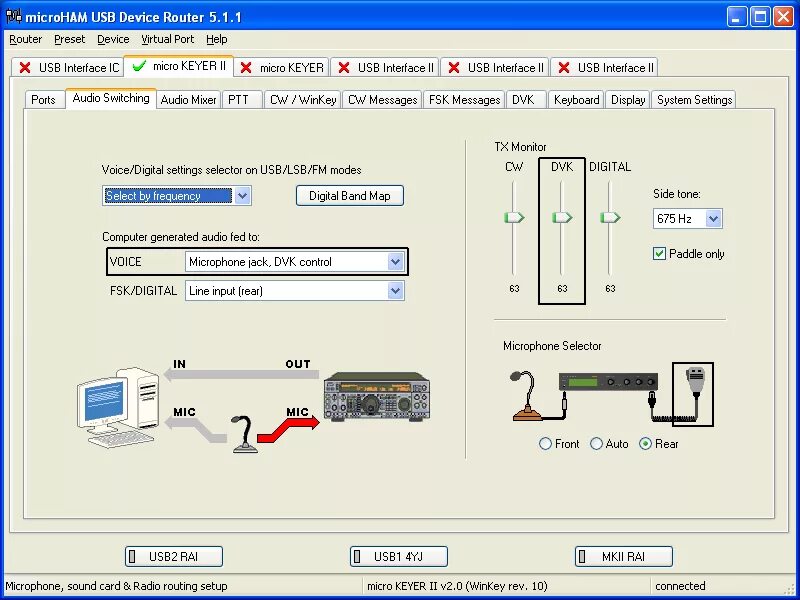Click the red MIC arrow toward radio

(x=288, y=429)
